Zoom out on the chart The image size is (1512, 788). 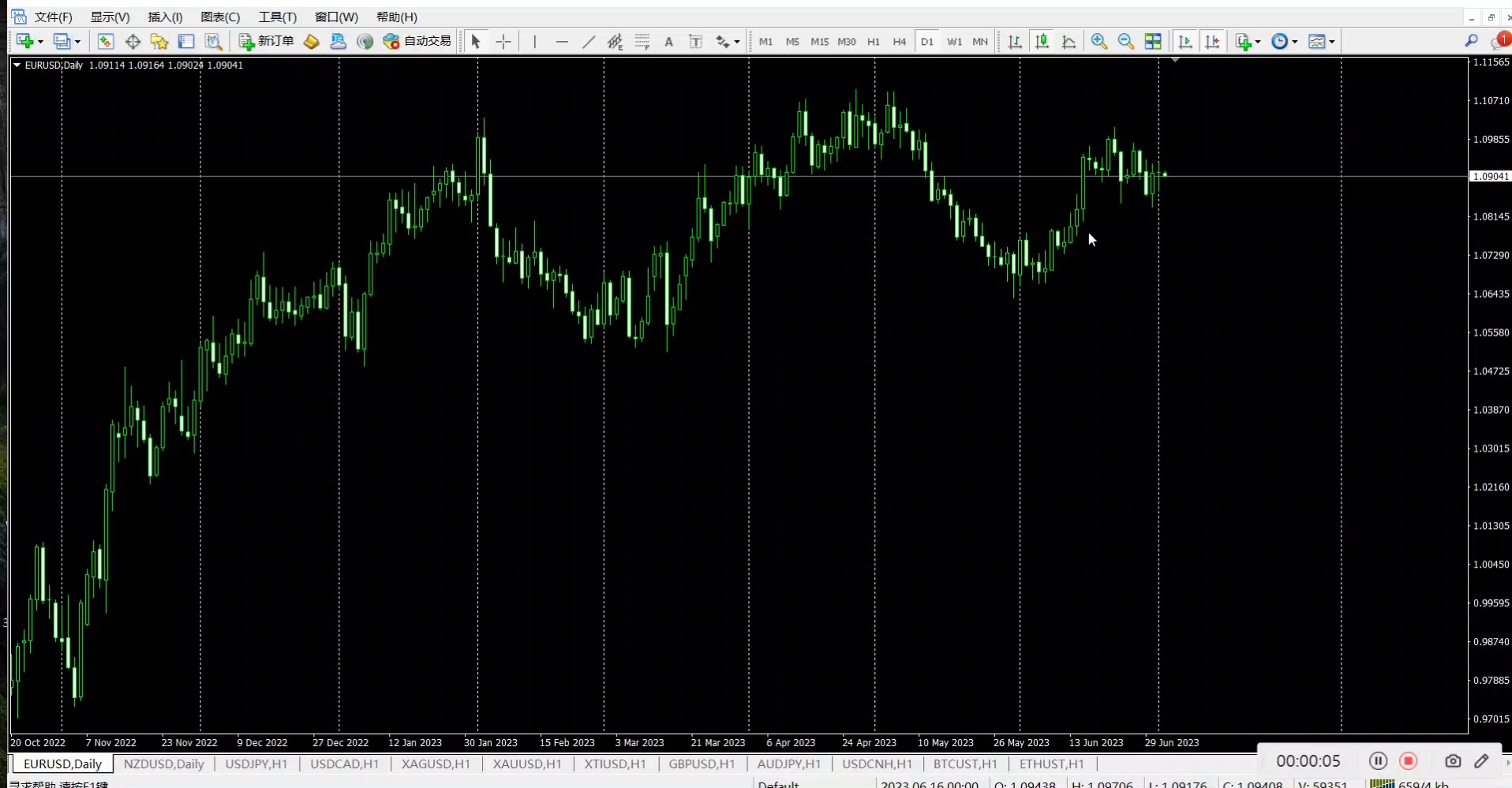click(x=1126, y=41)
